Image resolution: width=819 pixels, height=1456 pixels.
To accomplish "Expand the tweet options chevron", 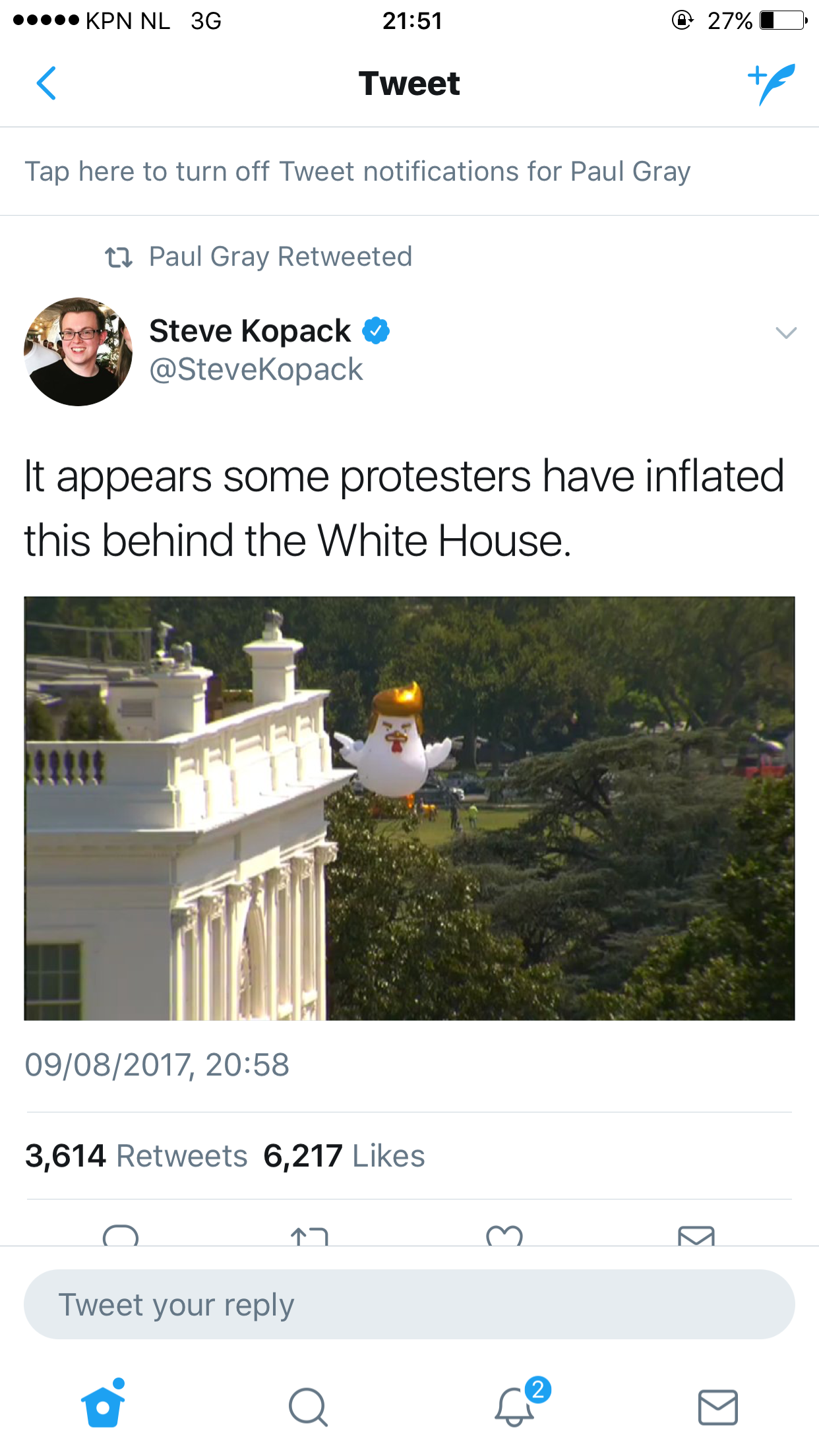I will pos(786,332).
